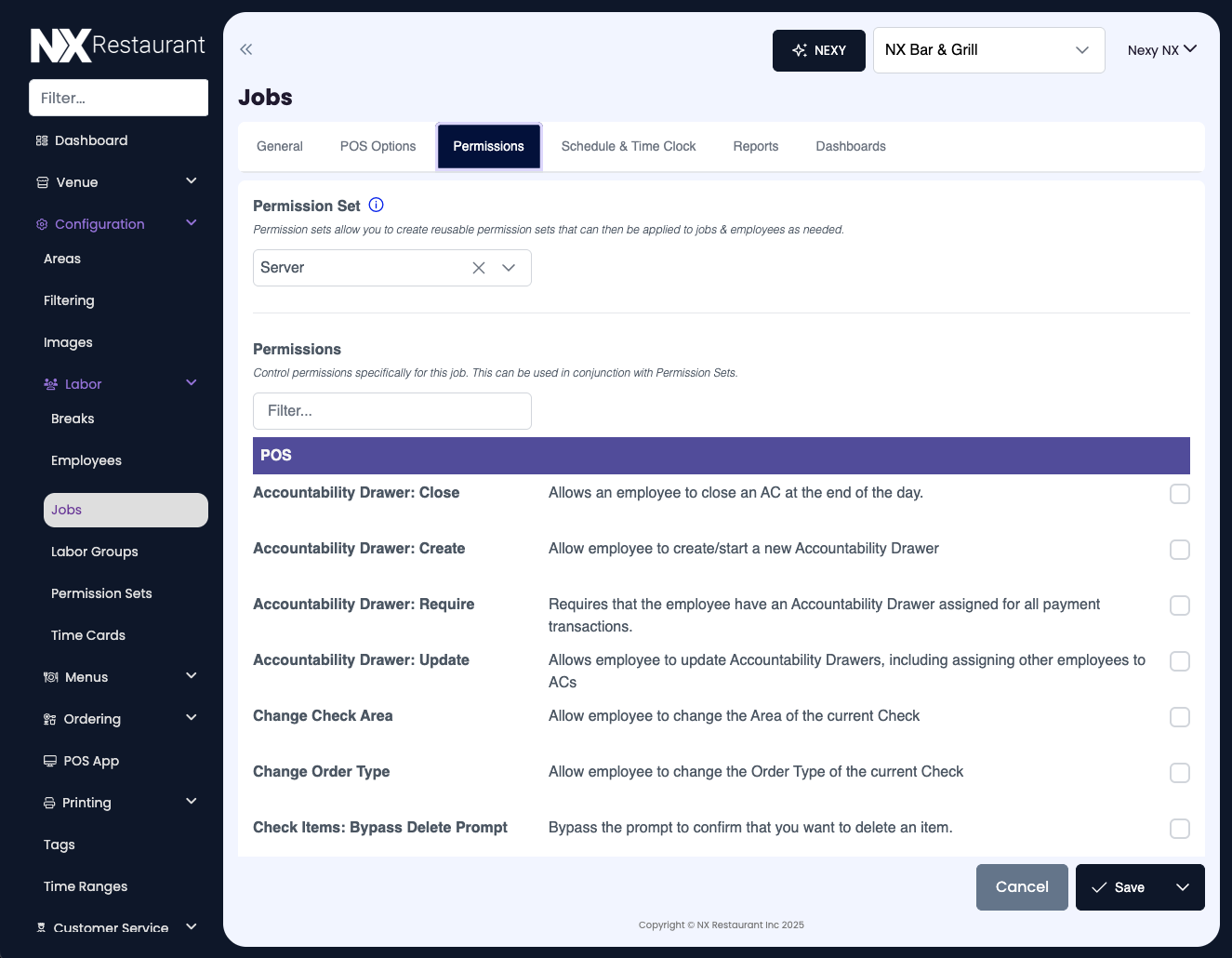Expand the Venue sidebar section
Image resolution: width=1232 pixels, height=958 pixels.
pyautogui.click(x=191, y=181)
